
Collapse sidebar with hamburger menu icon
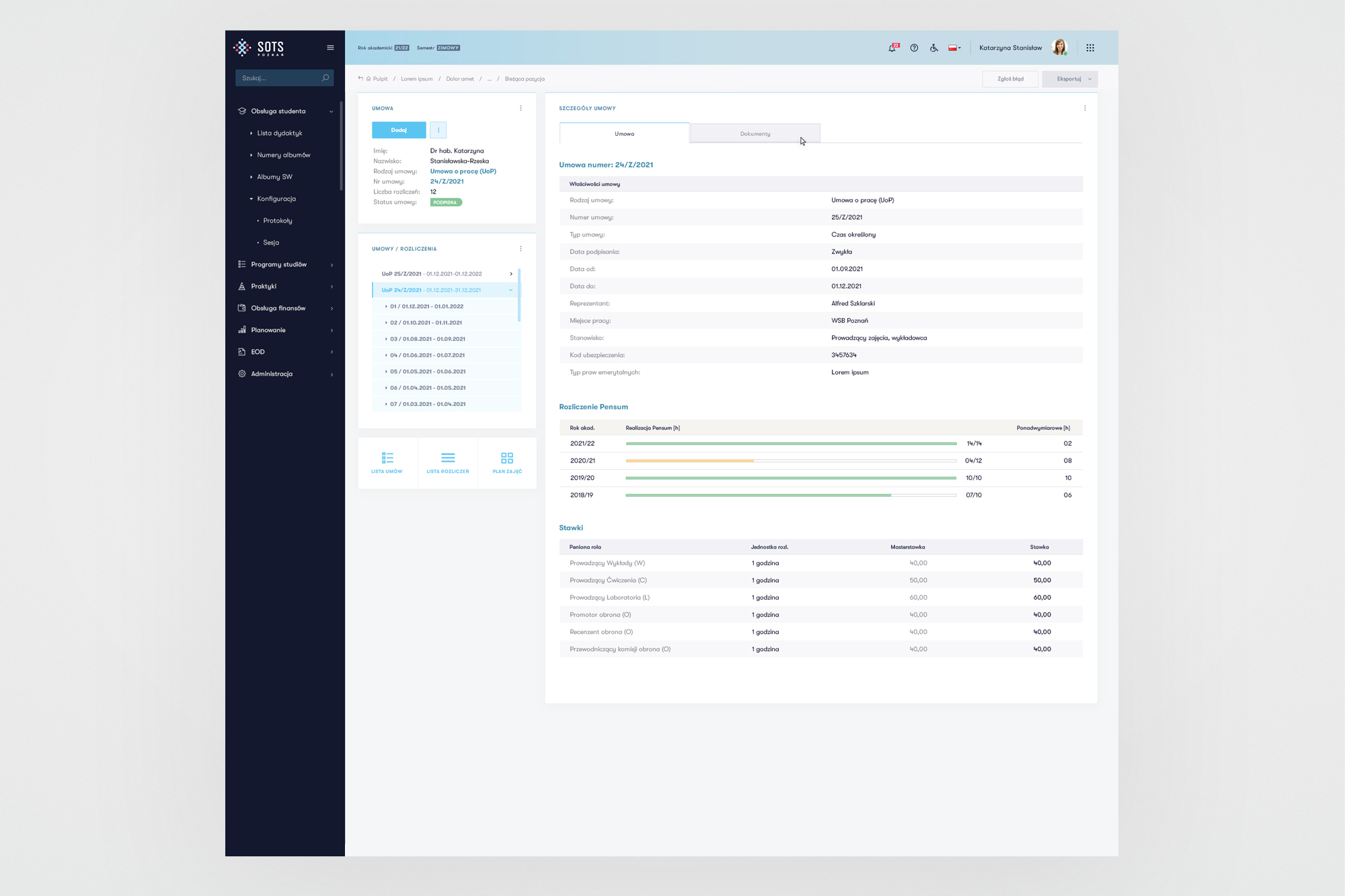330,48
